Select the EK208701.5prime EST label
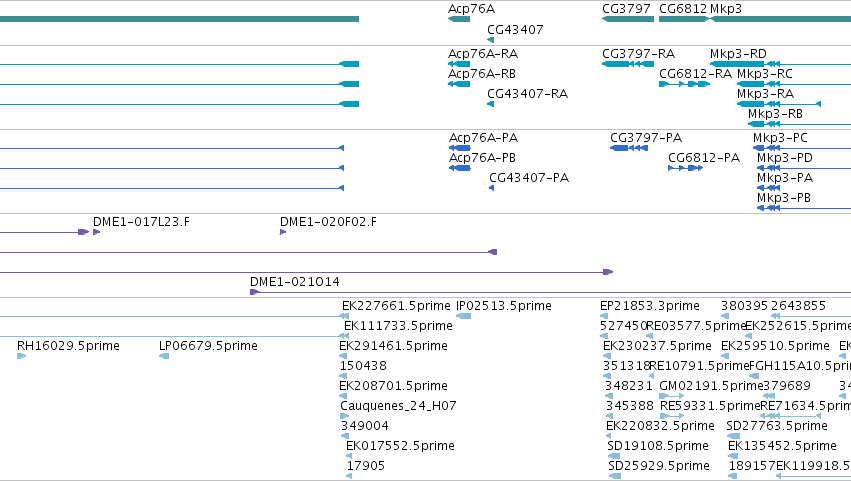This screenshot has width=851, height=481. 393,386
